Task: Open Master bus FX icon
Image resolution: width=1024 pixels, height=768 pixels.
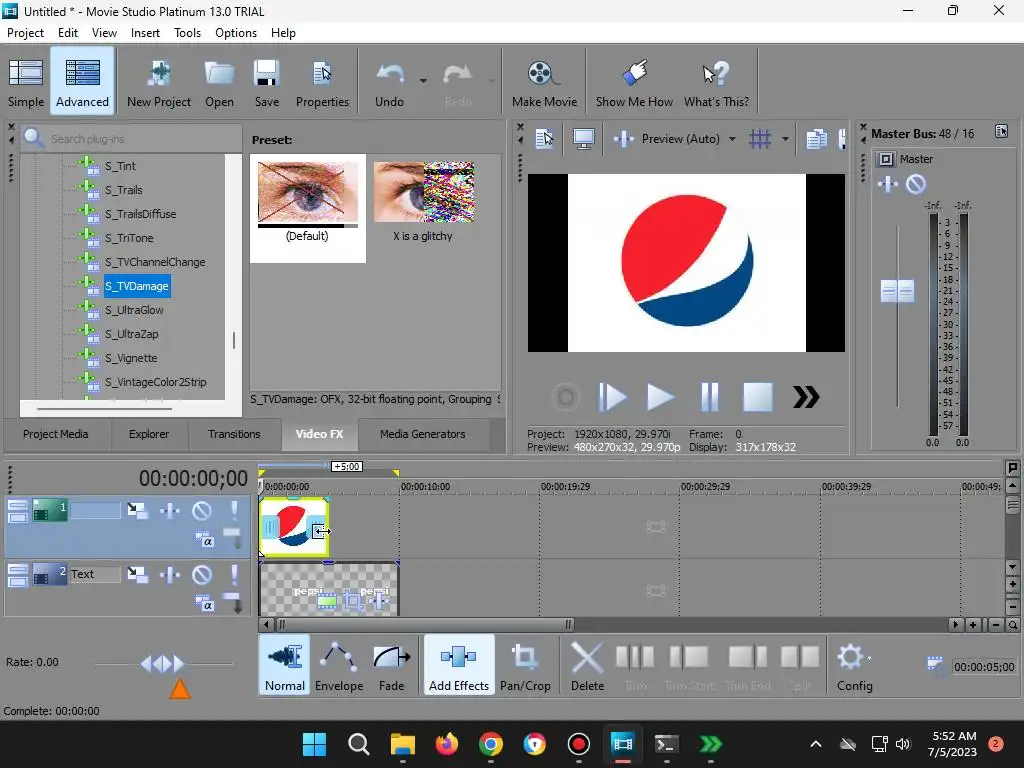Action: coord(887,184)
